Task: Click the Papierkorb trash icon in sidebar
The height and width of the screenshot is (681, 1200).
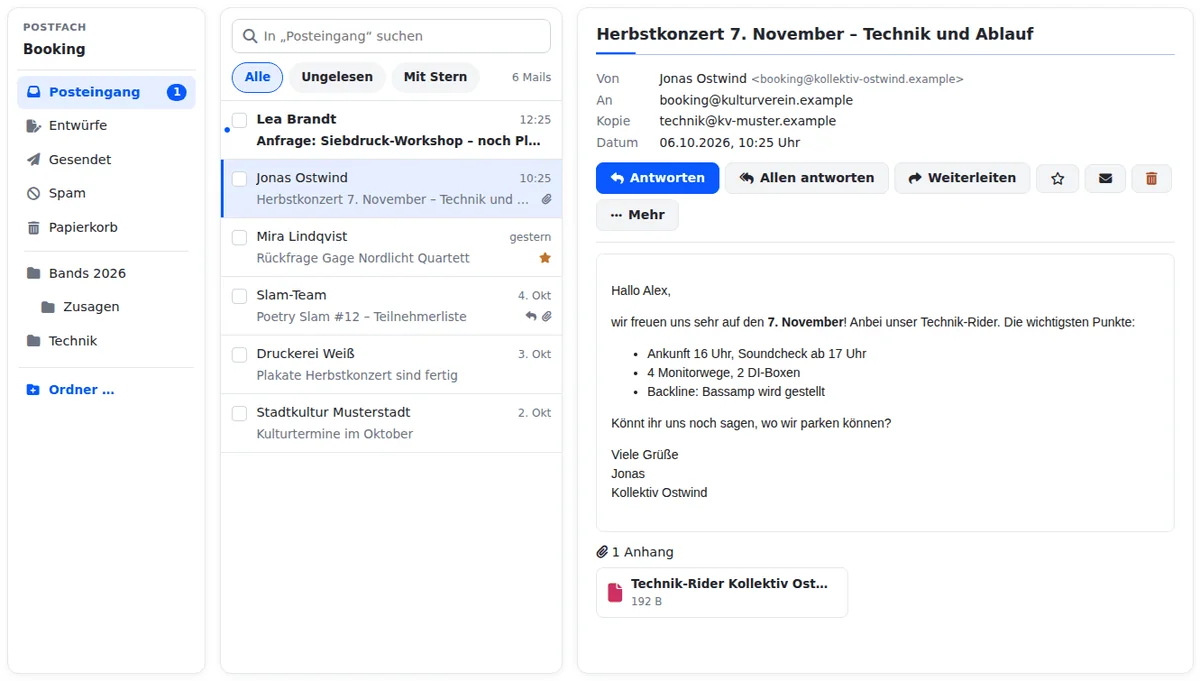Action: (33, 228)
